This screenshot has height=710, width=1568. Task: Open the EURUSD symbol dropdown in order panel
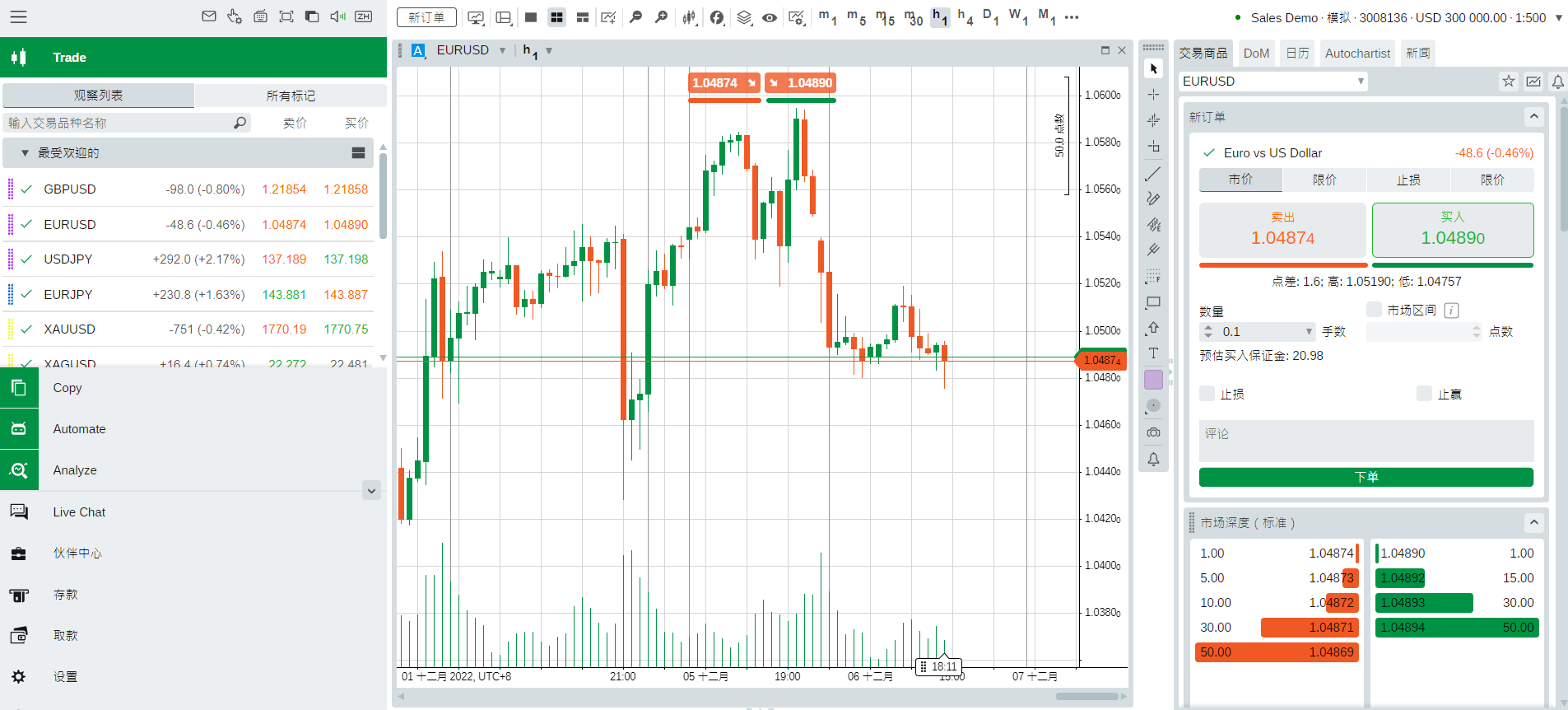[1361, 81]
